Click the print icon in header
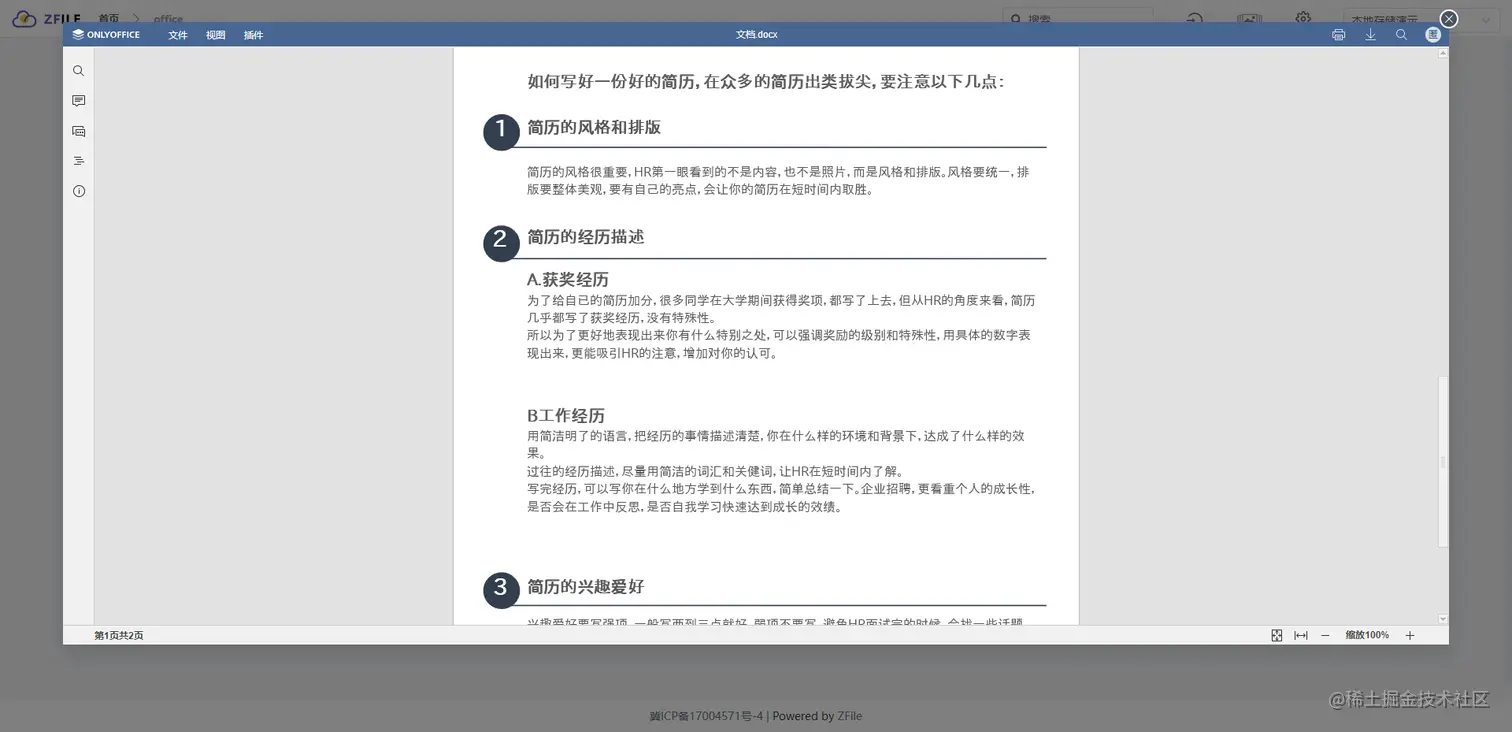1512x732 pixels. (1338, 35)
